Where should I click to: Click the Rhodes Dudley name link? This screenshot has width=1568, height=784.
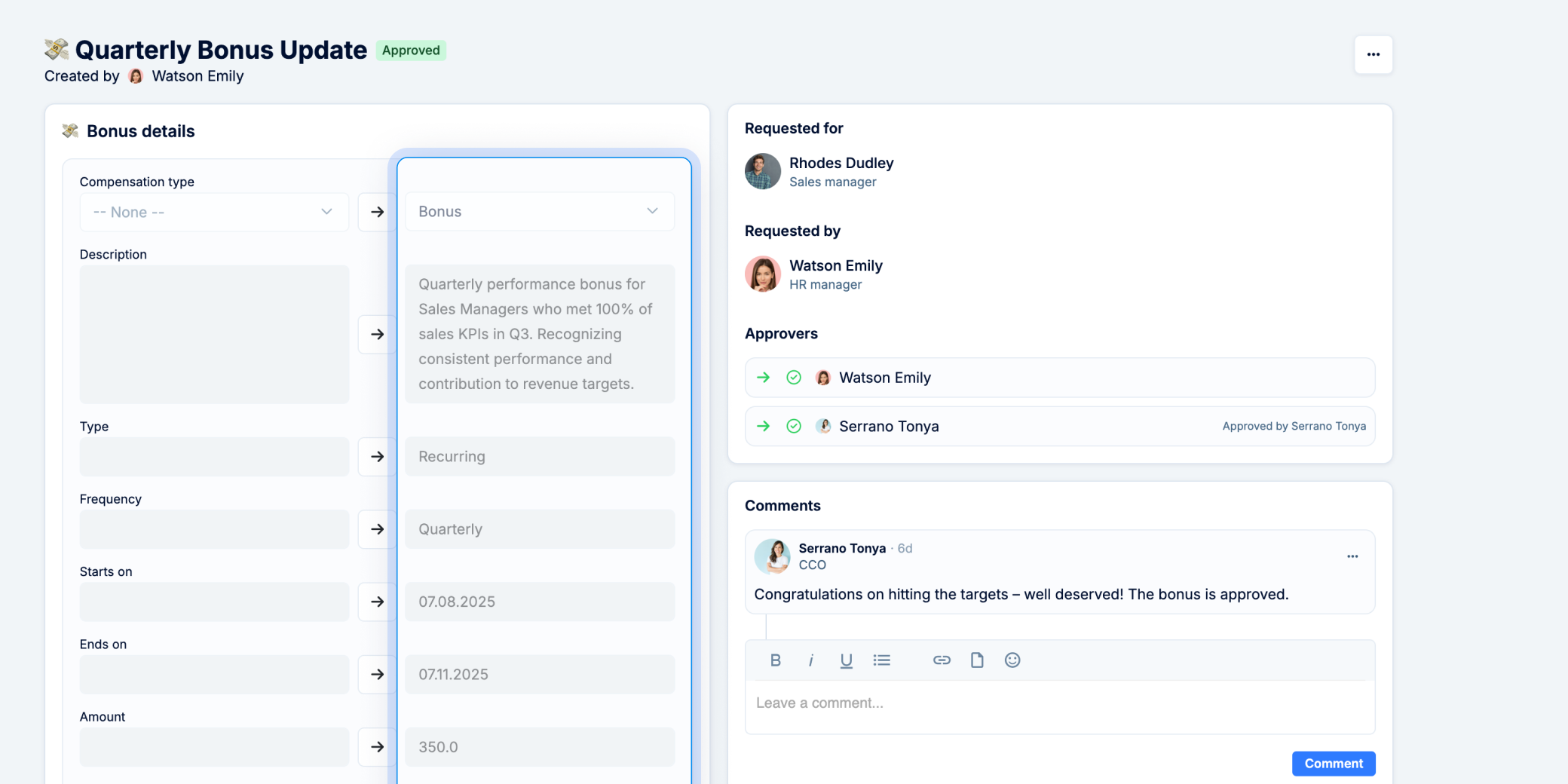(x=841, y=163)
